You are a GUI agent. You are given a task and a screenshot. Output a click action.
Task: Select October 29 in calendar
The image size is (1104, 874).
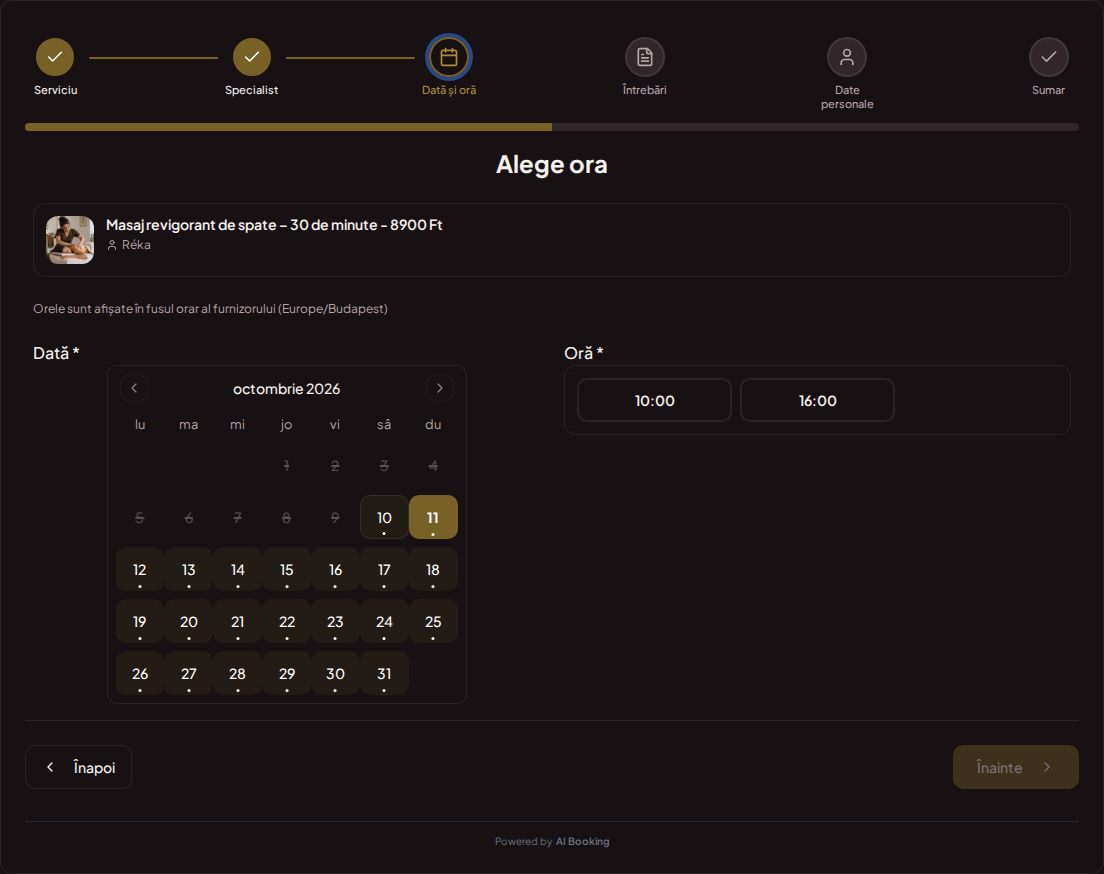tap(287, 674)
